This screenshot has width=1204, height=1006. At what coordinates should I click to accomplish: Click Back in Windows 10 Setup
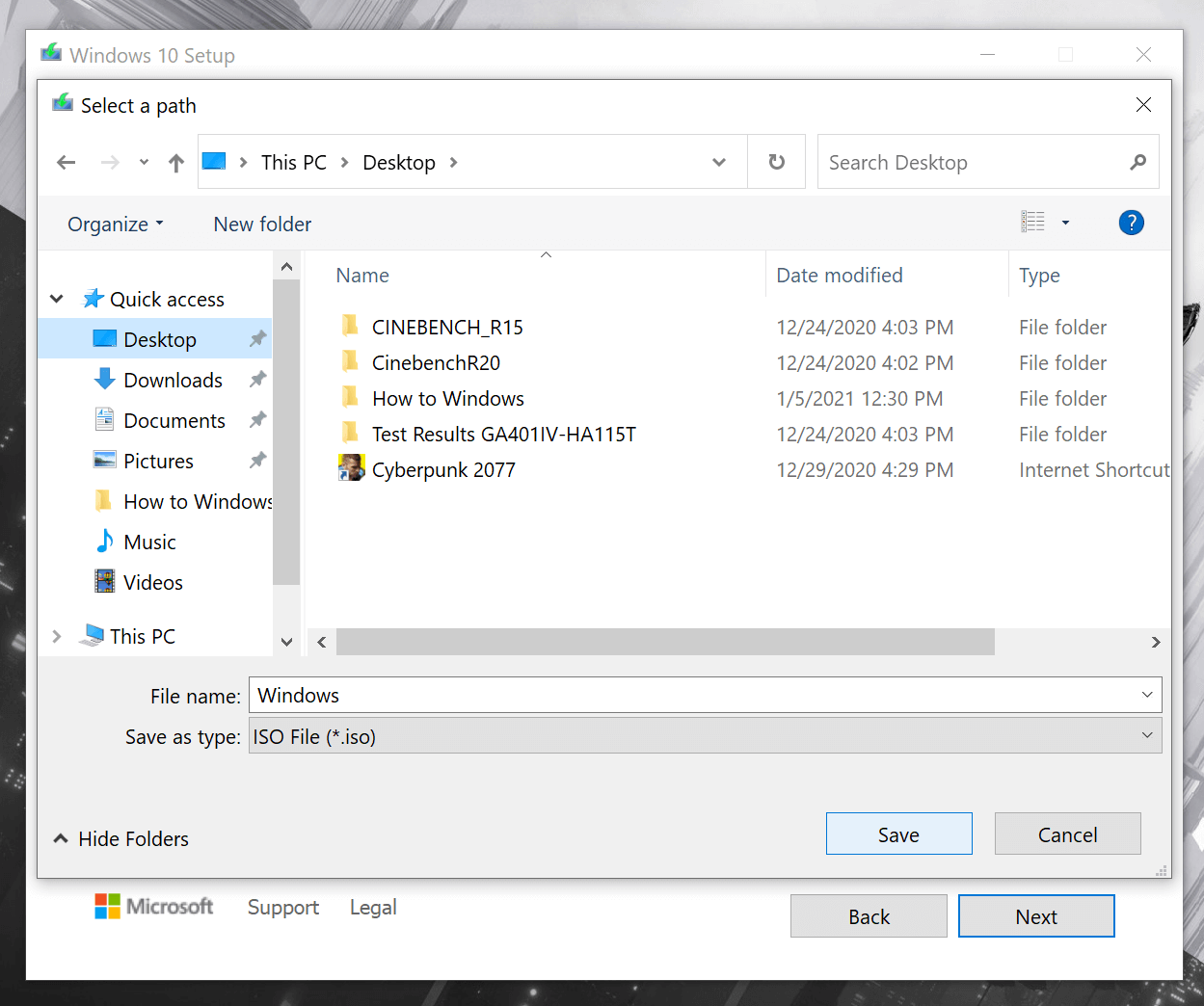tap(869, 916)
